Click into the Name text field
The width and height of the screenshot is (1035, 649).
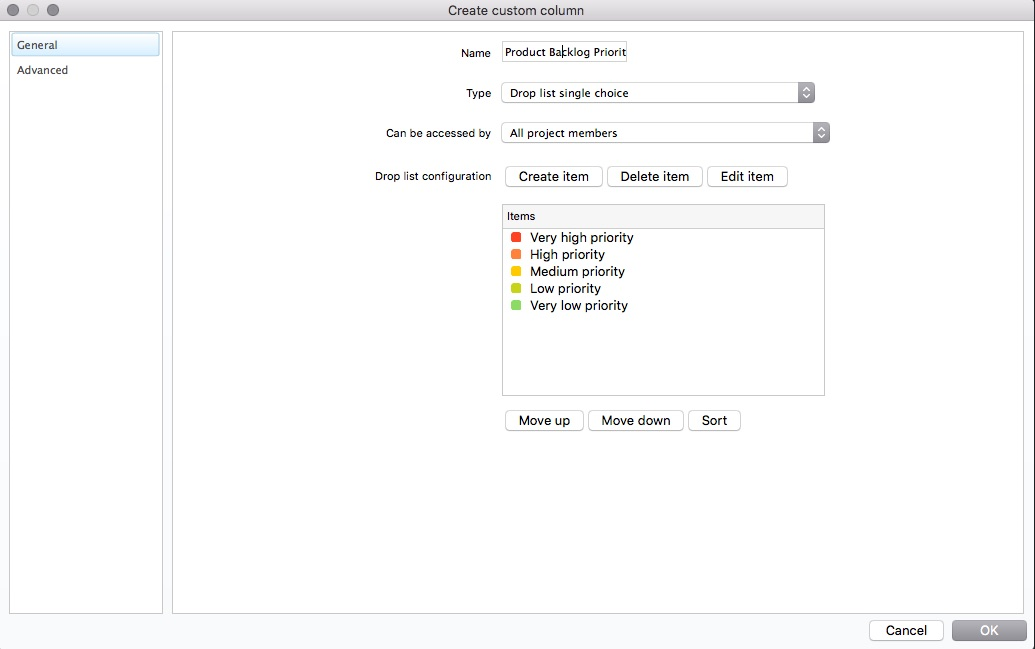(564, 52)
